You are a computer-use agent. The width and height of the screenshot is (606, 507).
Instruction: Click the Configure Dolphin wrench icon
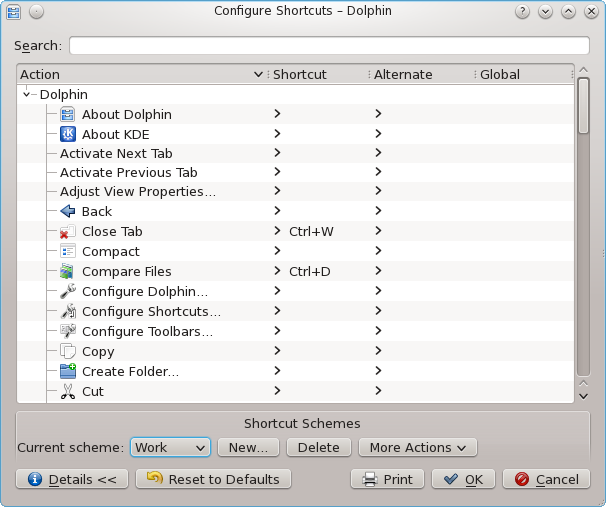pos(68,291)
